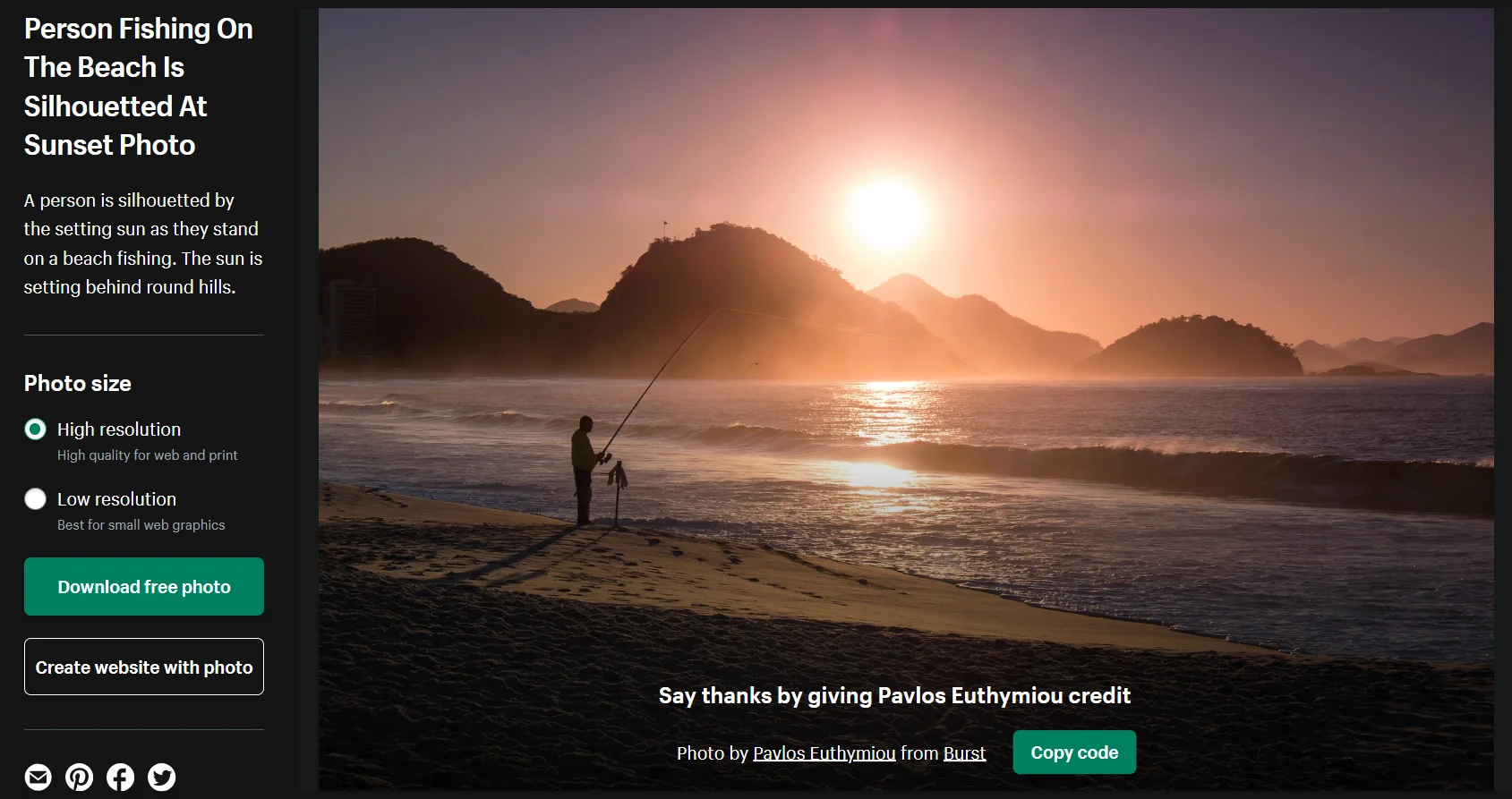Click the 'Say thanks' credit heading
The height and width of the screenshot is (799, 1512).
click(x=895, y=695)
